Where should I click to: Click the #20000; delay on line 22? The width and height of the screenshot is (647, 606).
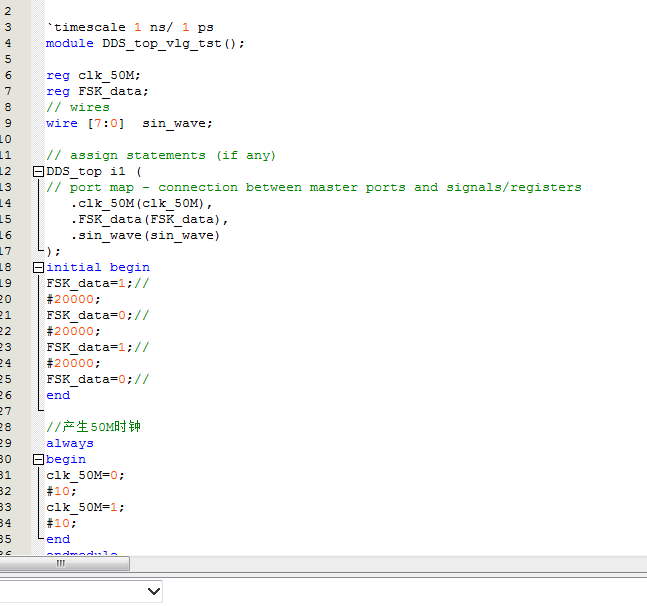pyautogui.click(x=73, y=332)
